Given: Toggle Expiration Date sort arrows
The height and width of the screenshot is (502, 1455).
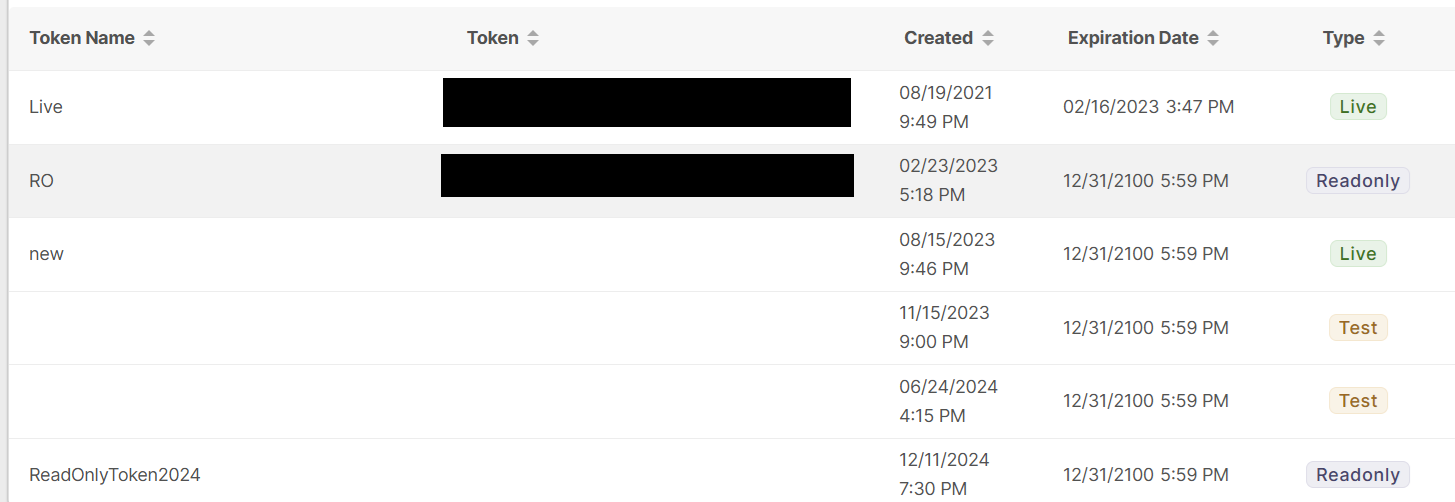Looking at the screenshot, I should pyautogui.click(x=1213, y=39).
